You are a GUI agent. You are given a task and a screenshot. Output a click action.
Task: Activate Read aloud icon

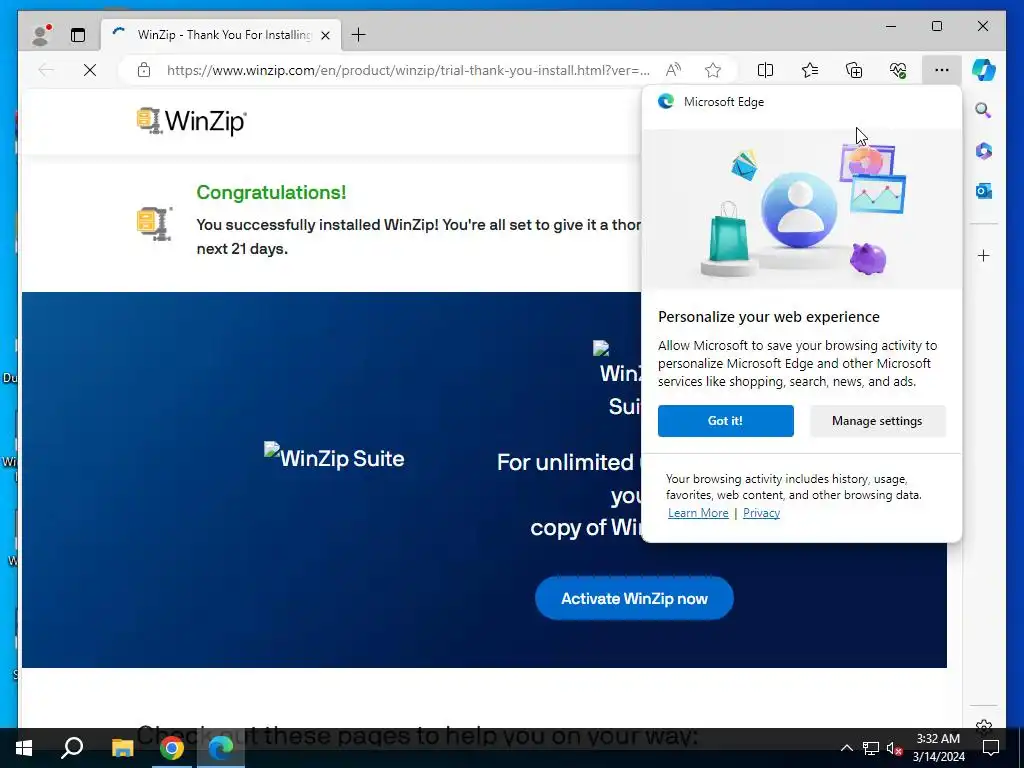pos(673,70)
